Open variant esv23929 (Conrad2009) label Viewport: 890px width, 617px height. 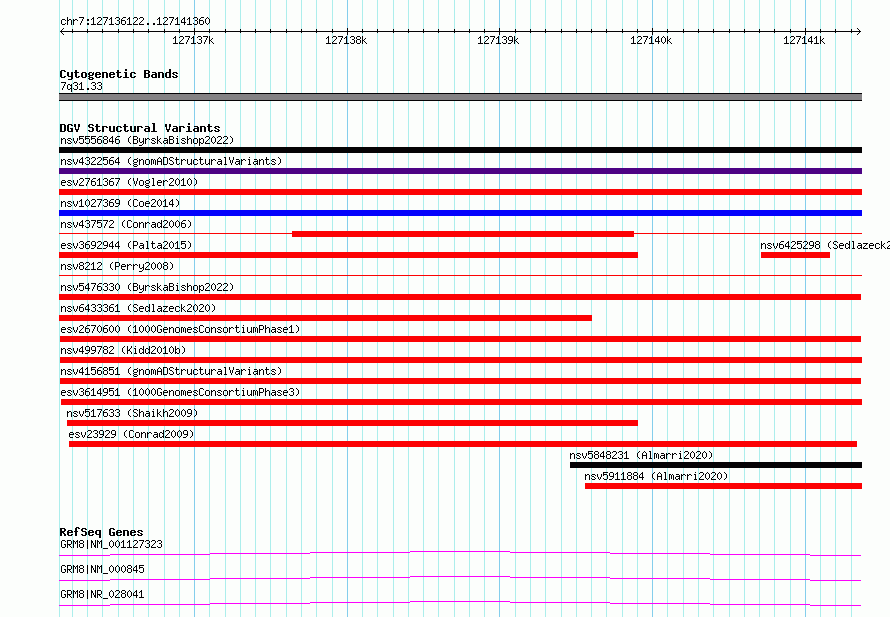131,434
